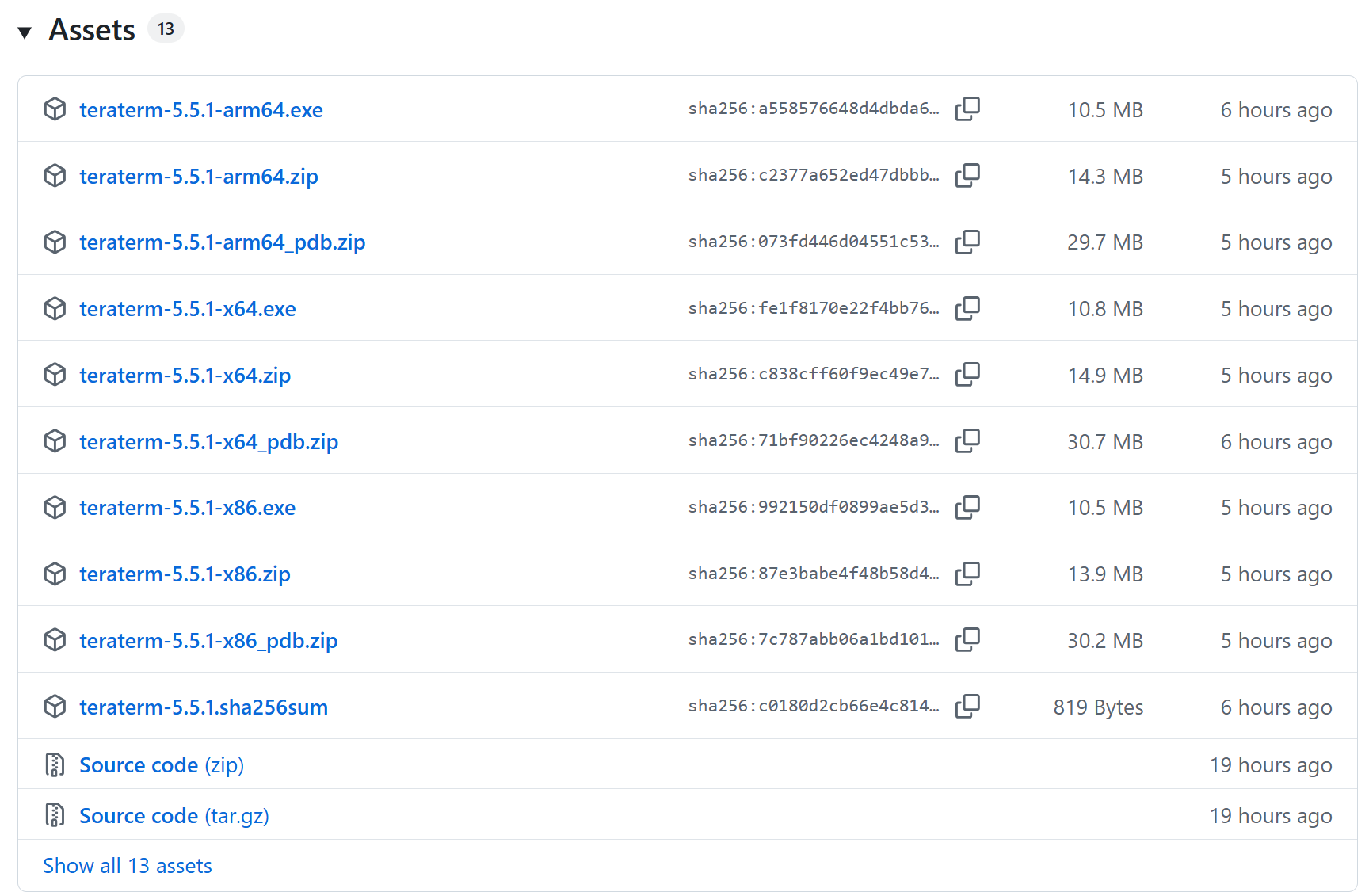This screenshot has height=896, width=1369.
Task: Click timestamp on Source code (tar.gz) row
Action: [x=1271, y=817]
